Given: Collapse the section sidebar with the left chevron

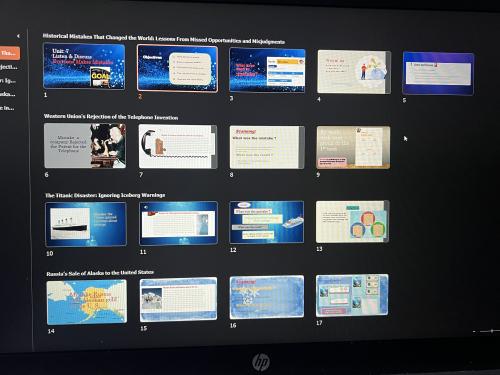Looking at the screenshot, I should click(x=18, y=36).
